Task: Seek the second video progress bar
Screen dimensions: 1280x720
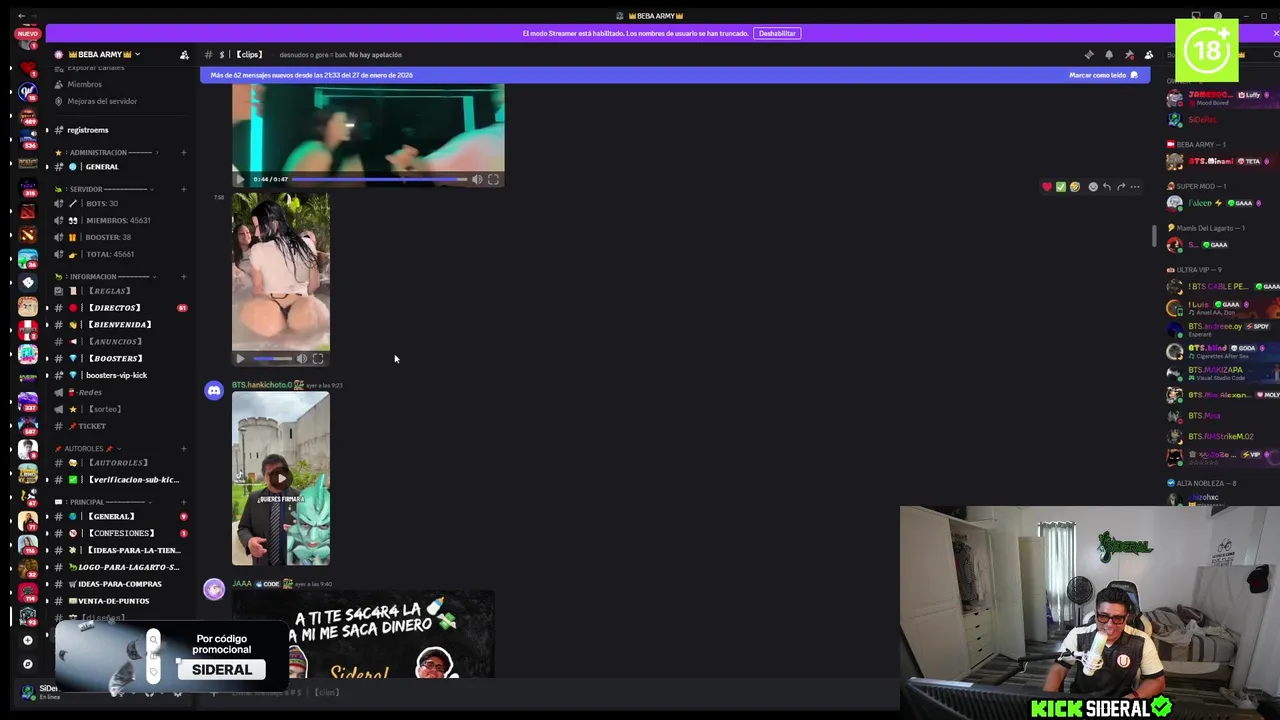Action: pos(272,359)
